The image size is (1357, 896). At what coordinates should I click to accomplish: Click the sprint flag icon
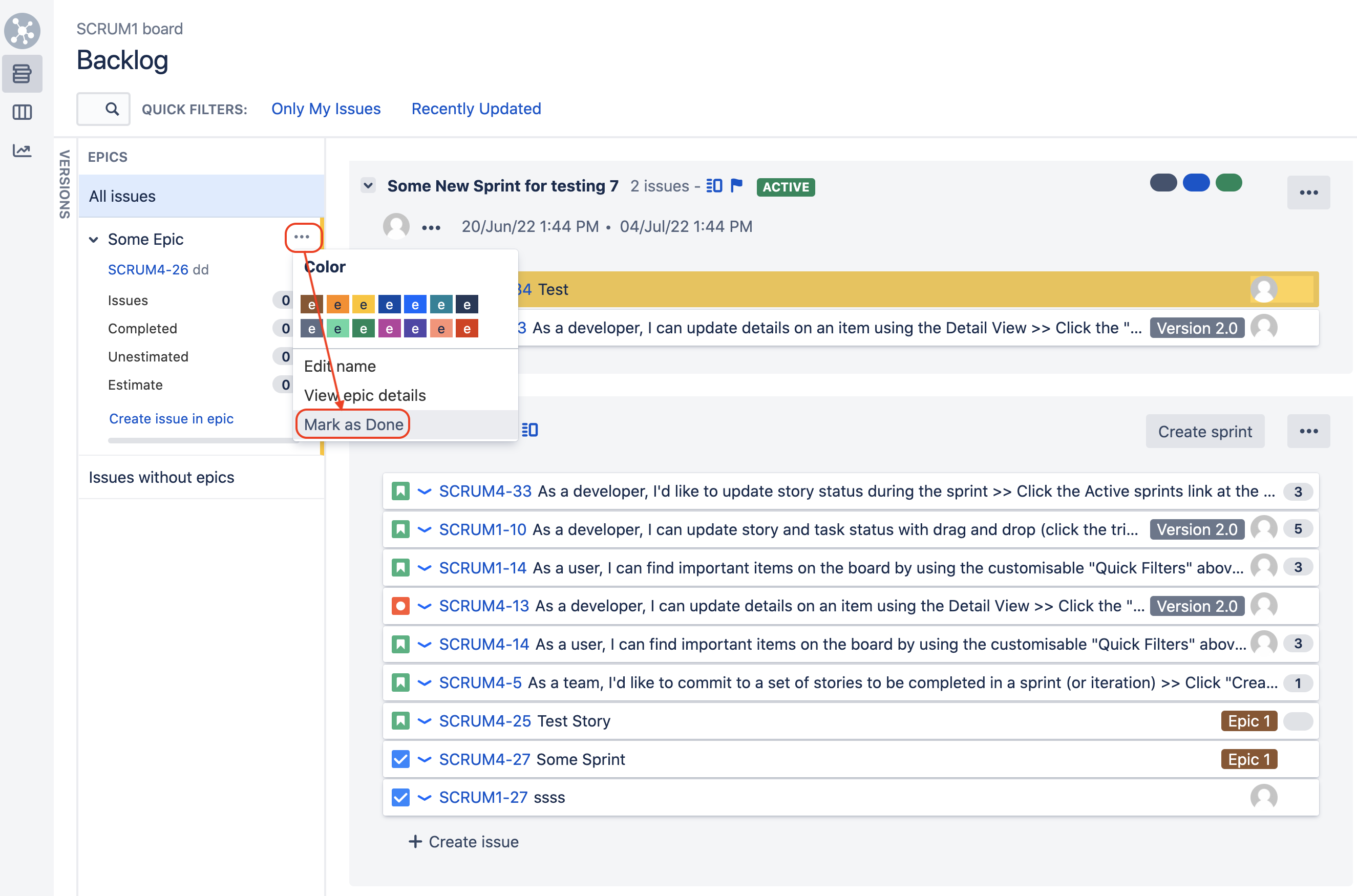736,186
